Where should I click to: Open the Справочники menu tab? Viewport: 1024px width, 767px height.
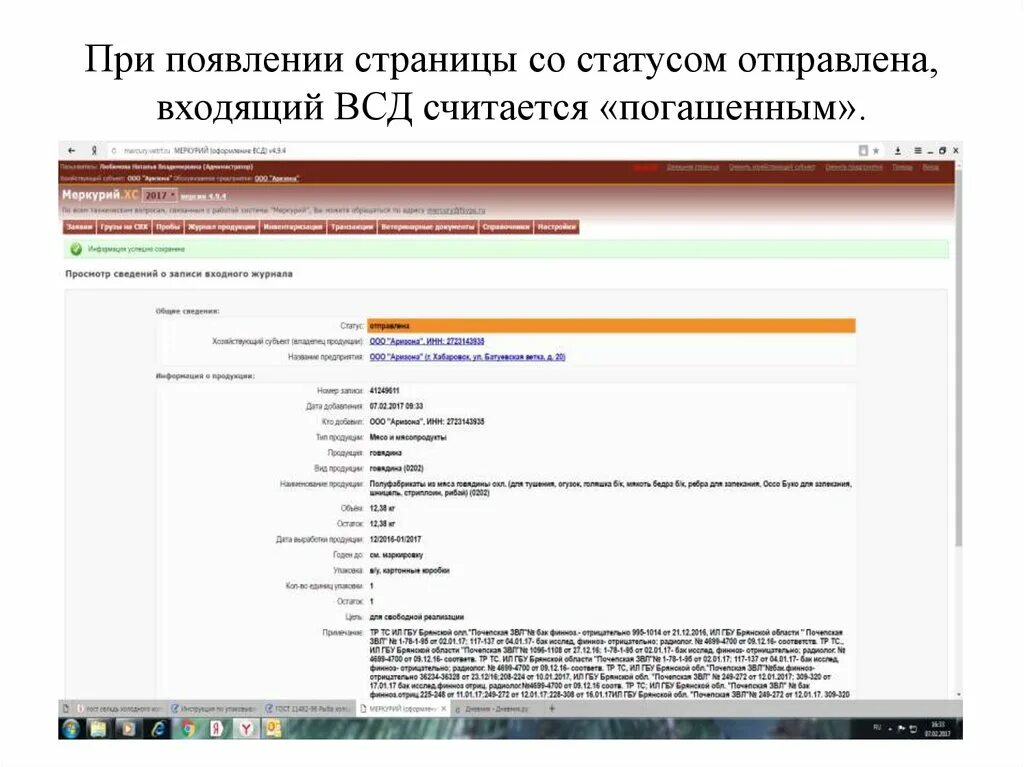pos(506,227)
